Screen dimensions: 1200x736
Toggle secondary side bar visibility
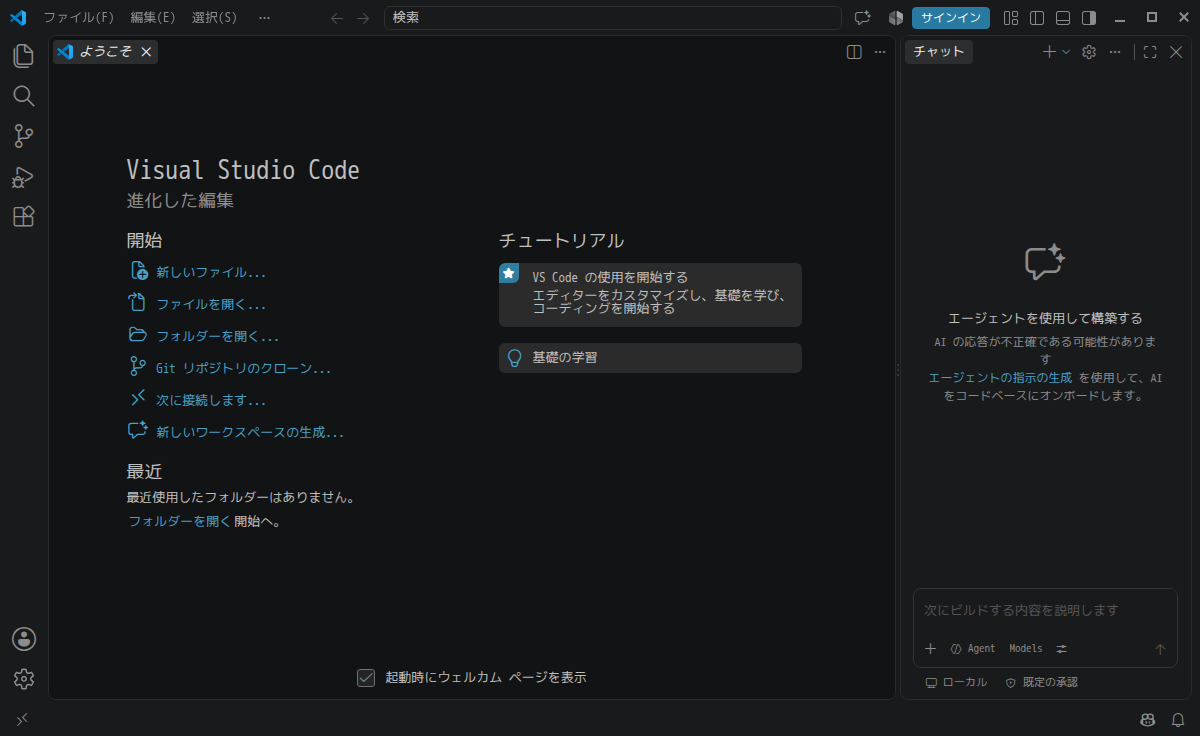coord(1089,18)
